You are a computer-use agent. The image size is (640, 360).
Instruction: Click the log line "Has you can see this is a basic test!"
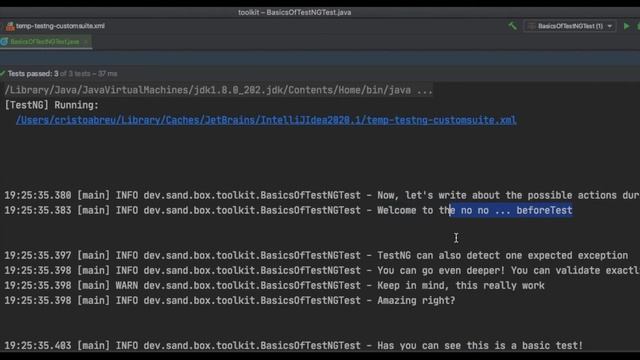click(293, 346)
